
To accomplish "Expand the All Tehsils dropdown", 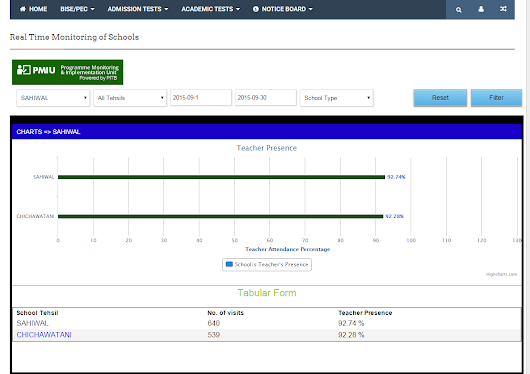I will tap(130, 98).
